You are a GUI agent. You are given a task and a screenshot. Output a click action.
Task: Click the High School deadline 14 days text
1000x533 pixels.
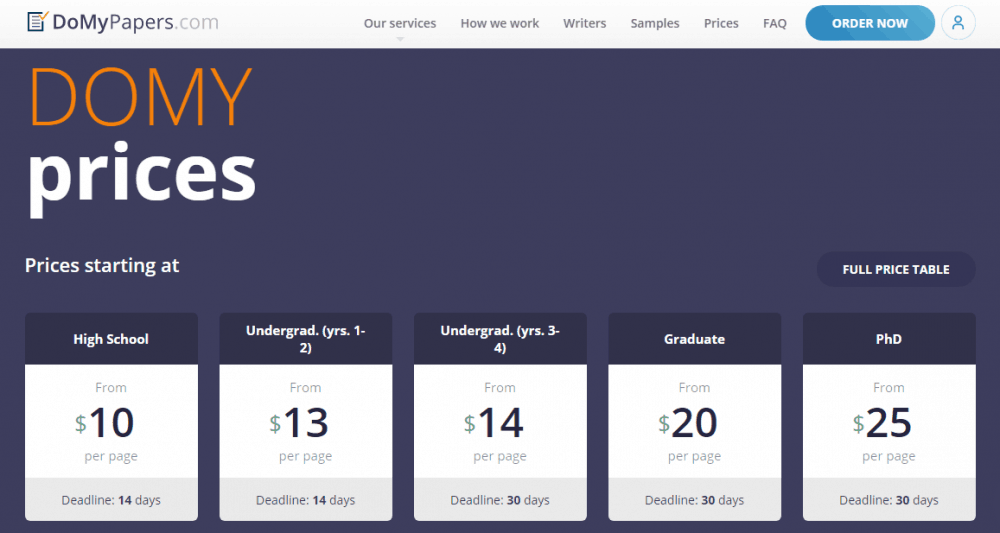(111, 500)
